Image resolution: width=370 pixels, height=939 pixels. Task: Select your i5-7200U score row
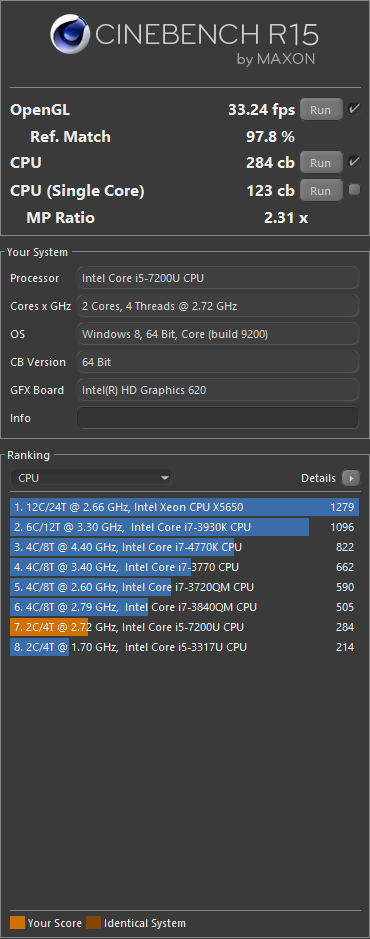(184, 627)
